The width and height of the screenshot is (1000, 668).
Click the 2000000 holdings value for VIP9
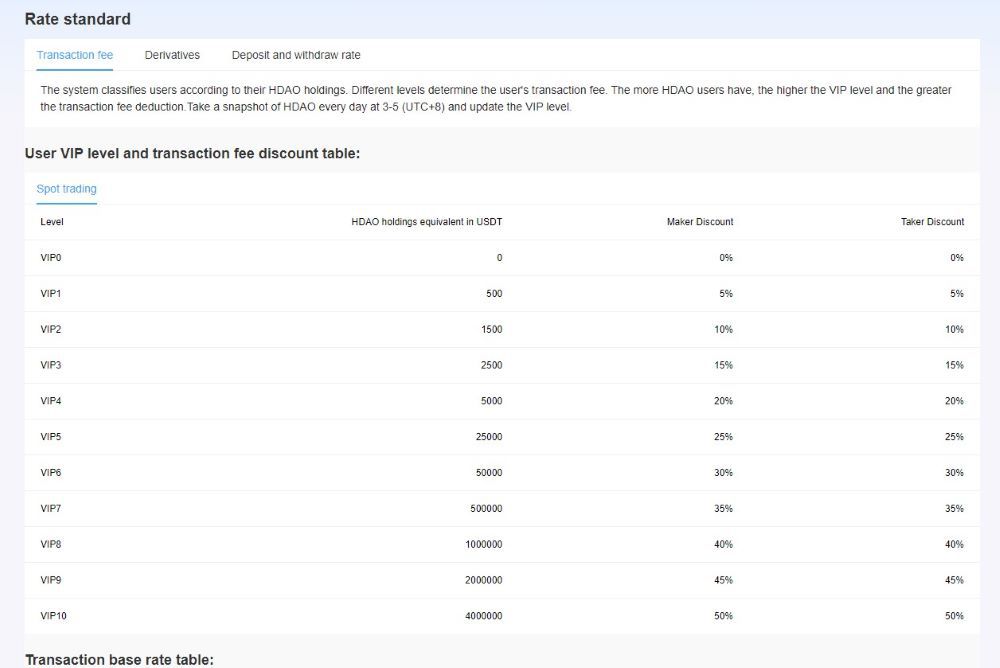click(x=484, y=580)
